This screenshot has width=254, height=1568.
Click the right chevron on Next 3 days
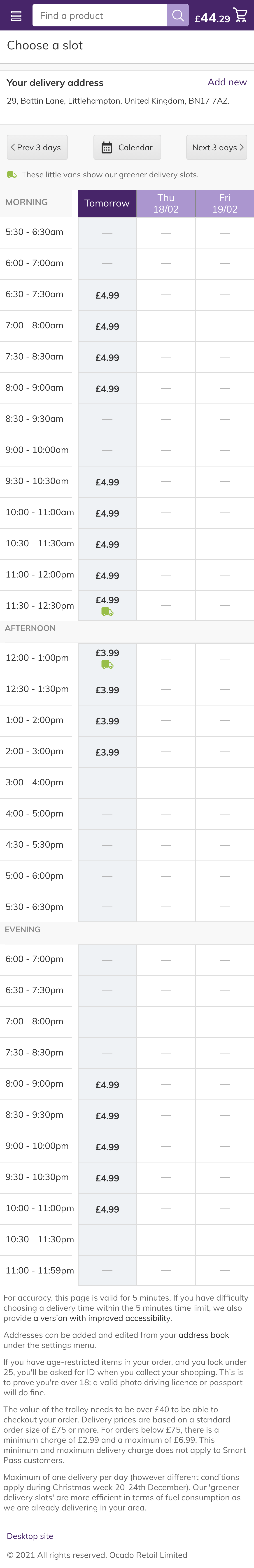click(242, 147)
